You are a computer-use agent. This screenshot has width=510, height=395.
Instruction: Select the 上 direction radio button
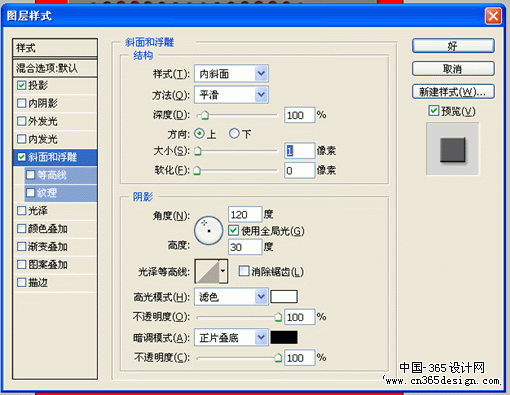click(199, 134)
